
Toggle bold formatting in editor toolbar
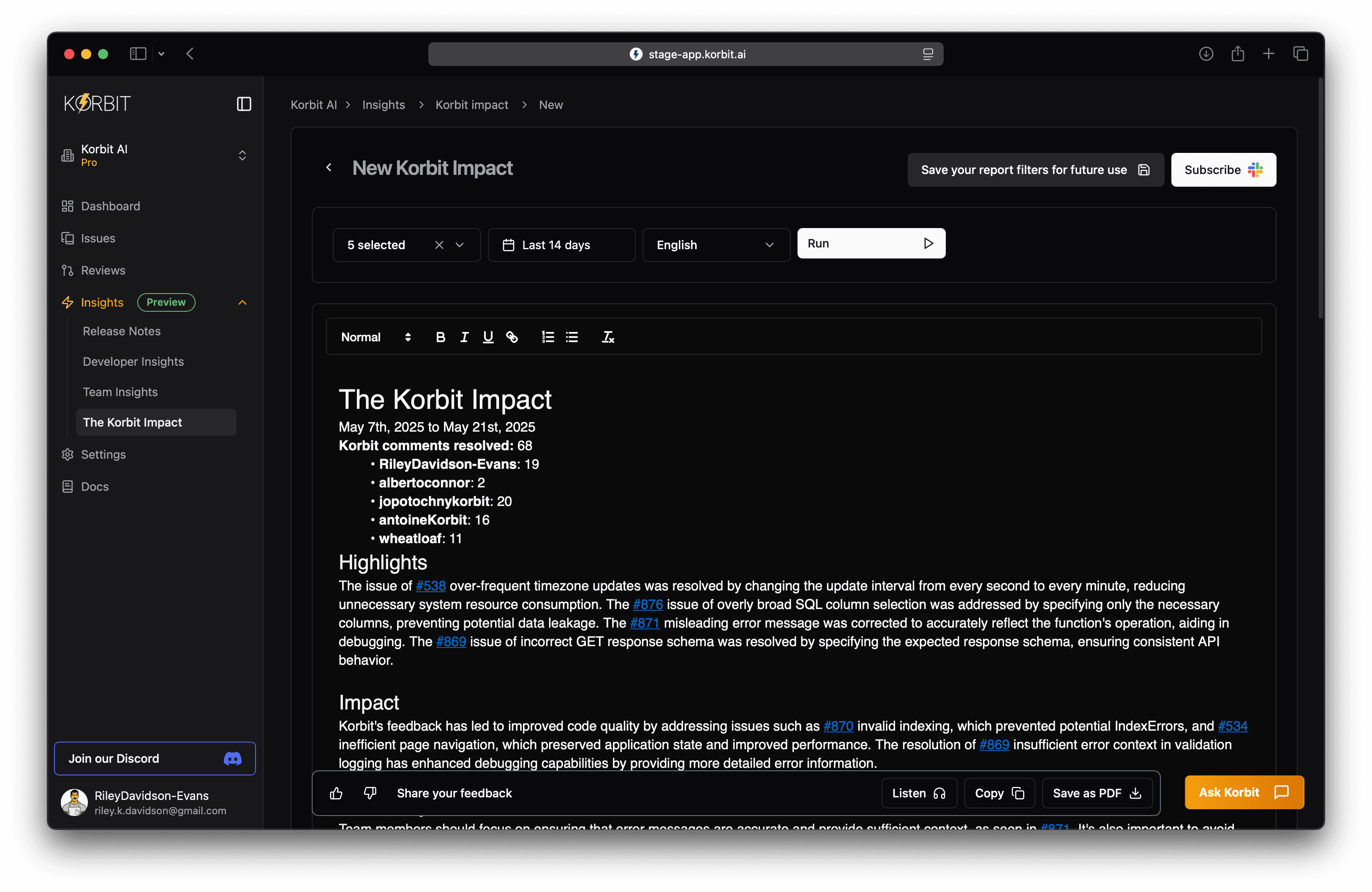(x=441, y=337)
